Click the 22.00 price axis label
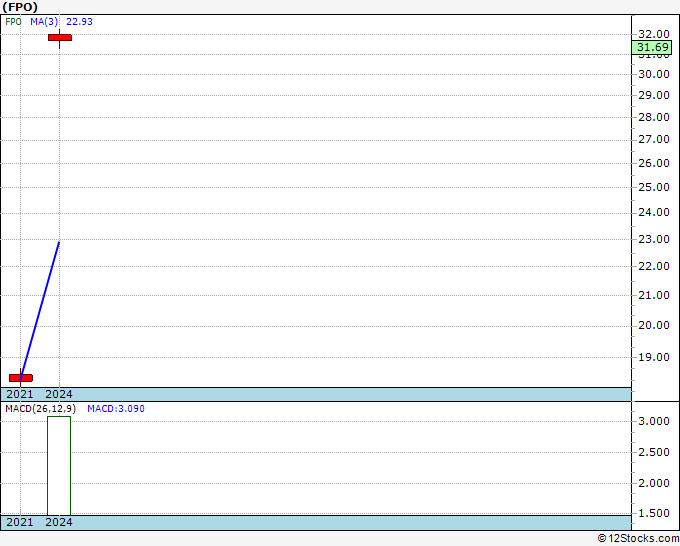680x546 pixels. coord(654,266)
